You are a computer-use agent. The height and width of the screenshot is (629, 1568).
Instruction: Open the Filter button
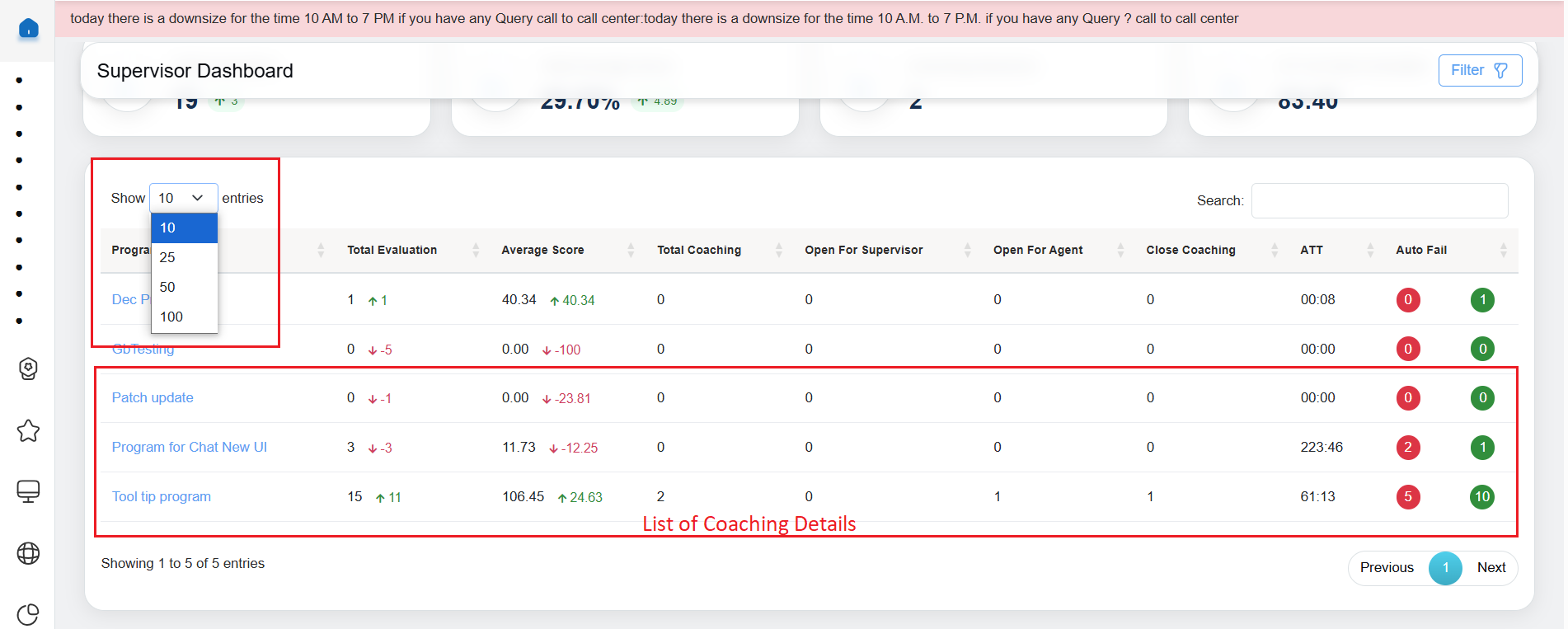tap(1479, 71)
